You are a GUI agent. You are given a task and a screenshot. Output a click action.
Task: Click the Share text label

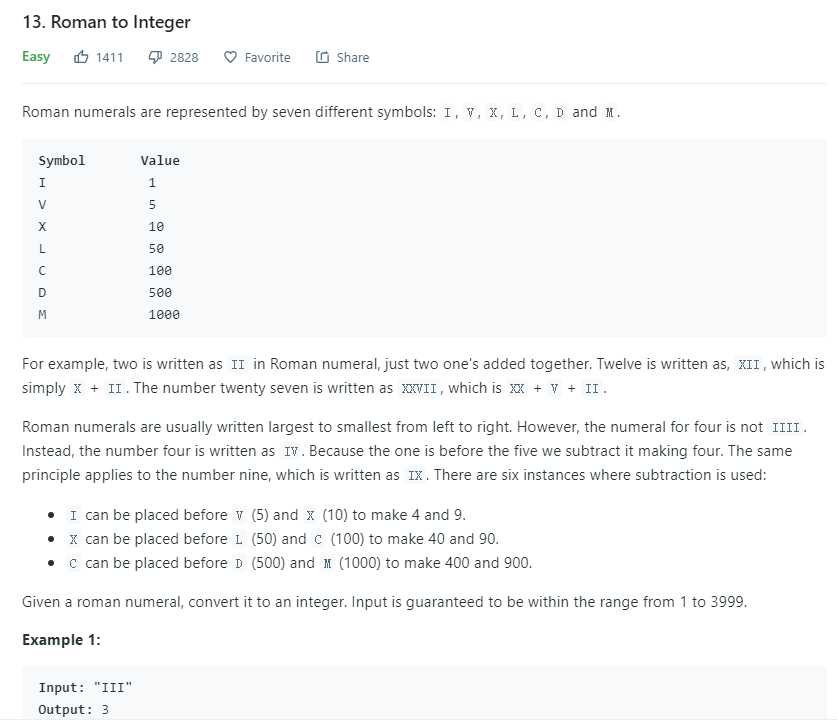pos(352,57)
